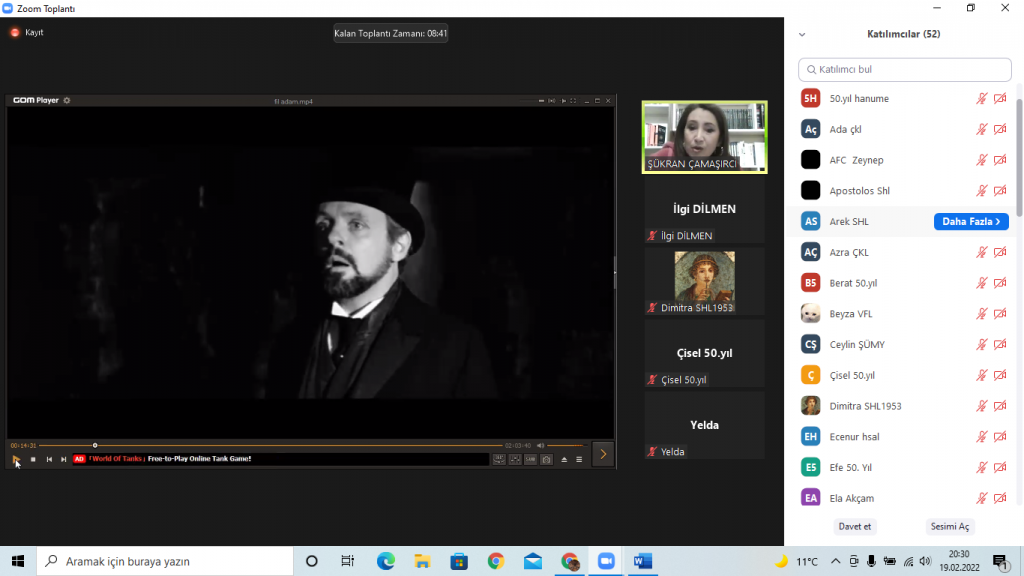Enable video for AFC Zeynep
Screen dimensions: 1024x576
click(x=1000, y=159)
